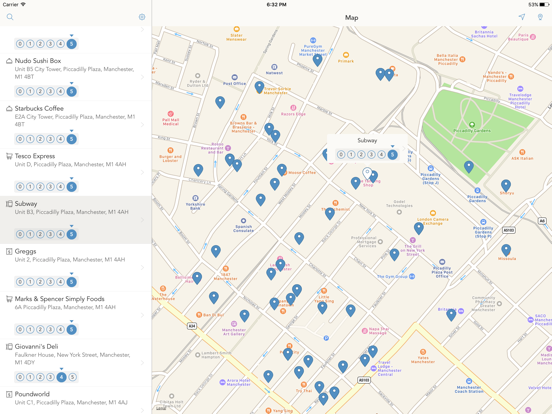Open the Starbucks Coffee listing
This screenshot has height=414, width=552.
76,125
